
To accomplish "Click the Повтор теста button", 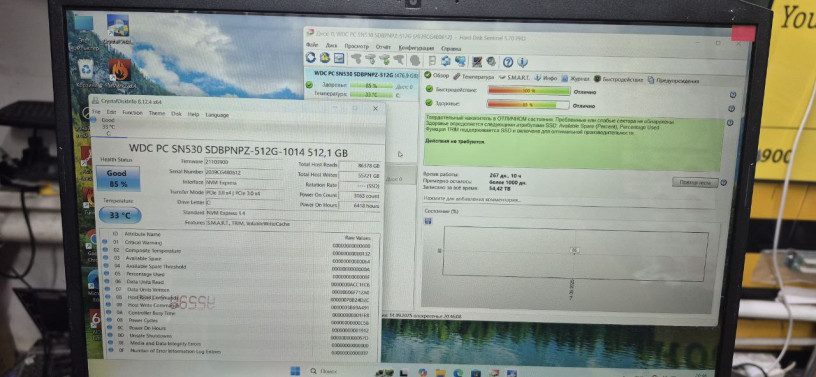I will [x=695, y=182].
